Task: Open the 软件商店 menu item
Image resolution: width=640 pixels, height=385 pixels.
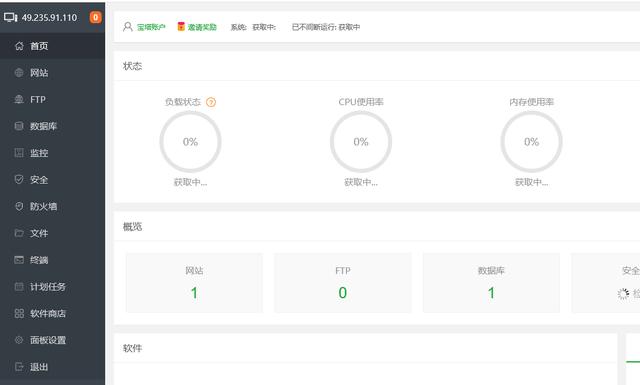Action: (x=52, y=314)
